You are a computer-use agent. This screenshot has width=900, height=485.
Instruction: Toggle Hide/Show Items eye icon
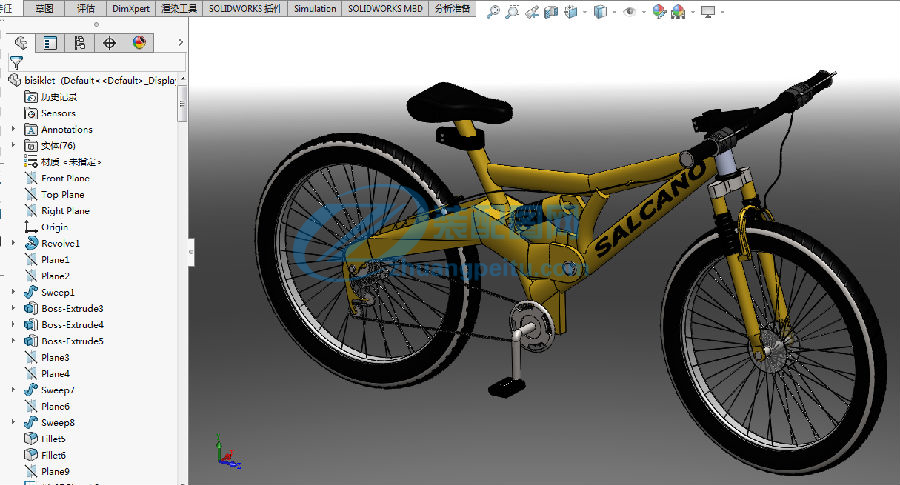pyautogui.click(x=630, y=11)
